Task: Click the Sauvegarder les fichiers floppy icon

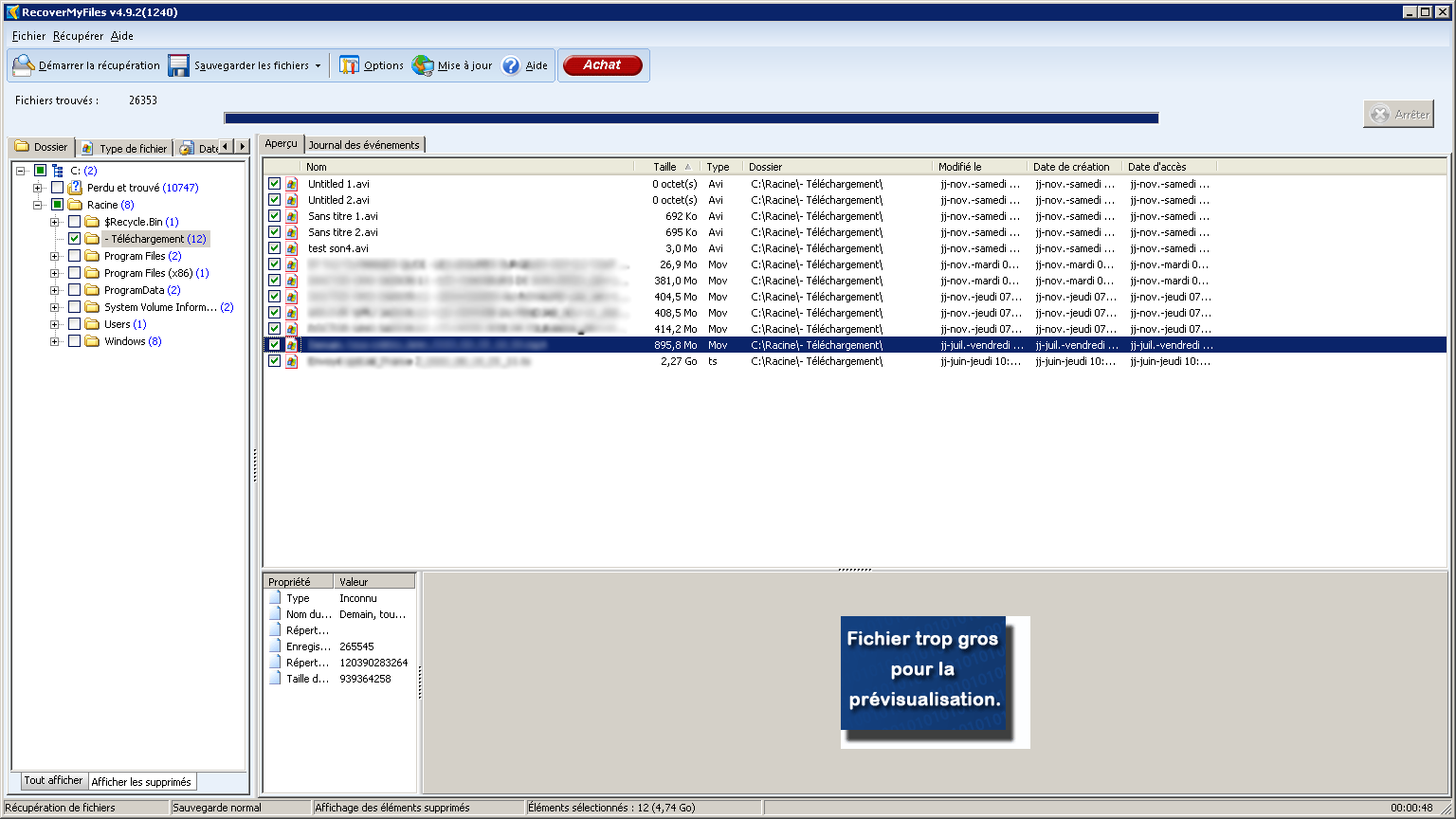Action: [179, 65]
